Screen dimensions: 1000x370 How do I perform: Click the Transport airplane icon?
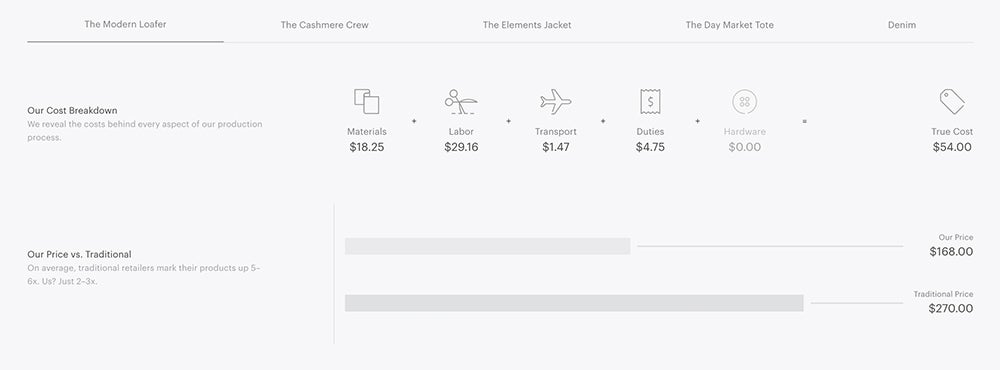555,101
